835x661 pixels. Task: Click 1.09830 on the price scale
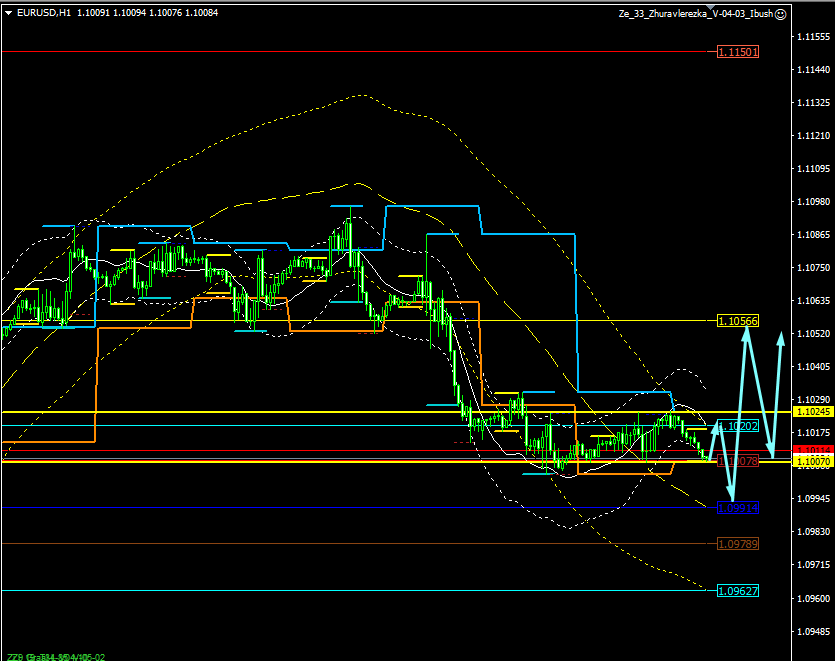coord(813,532)
